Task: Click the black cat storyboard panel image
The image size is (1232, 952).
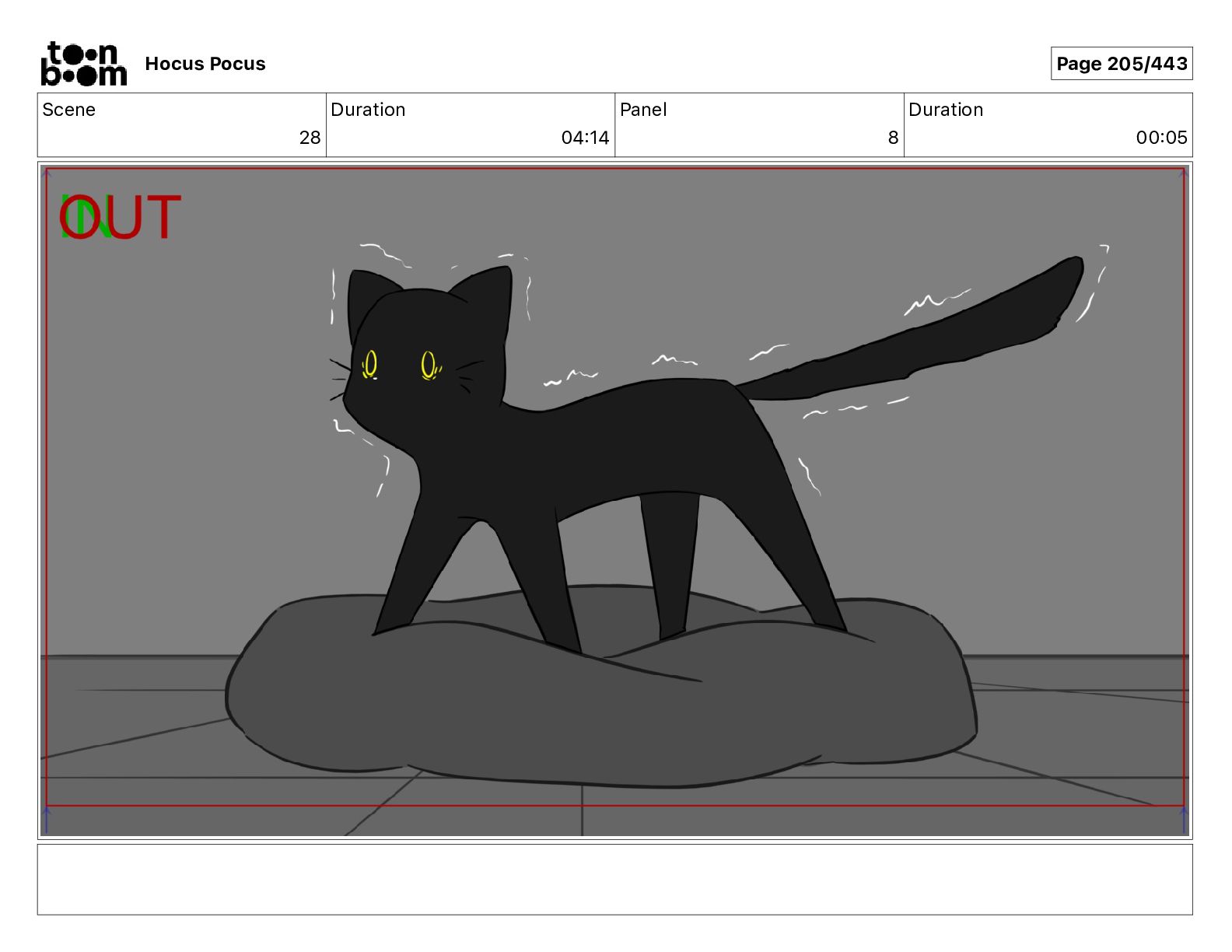Action: [614, 500]
